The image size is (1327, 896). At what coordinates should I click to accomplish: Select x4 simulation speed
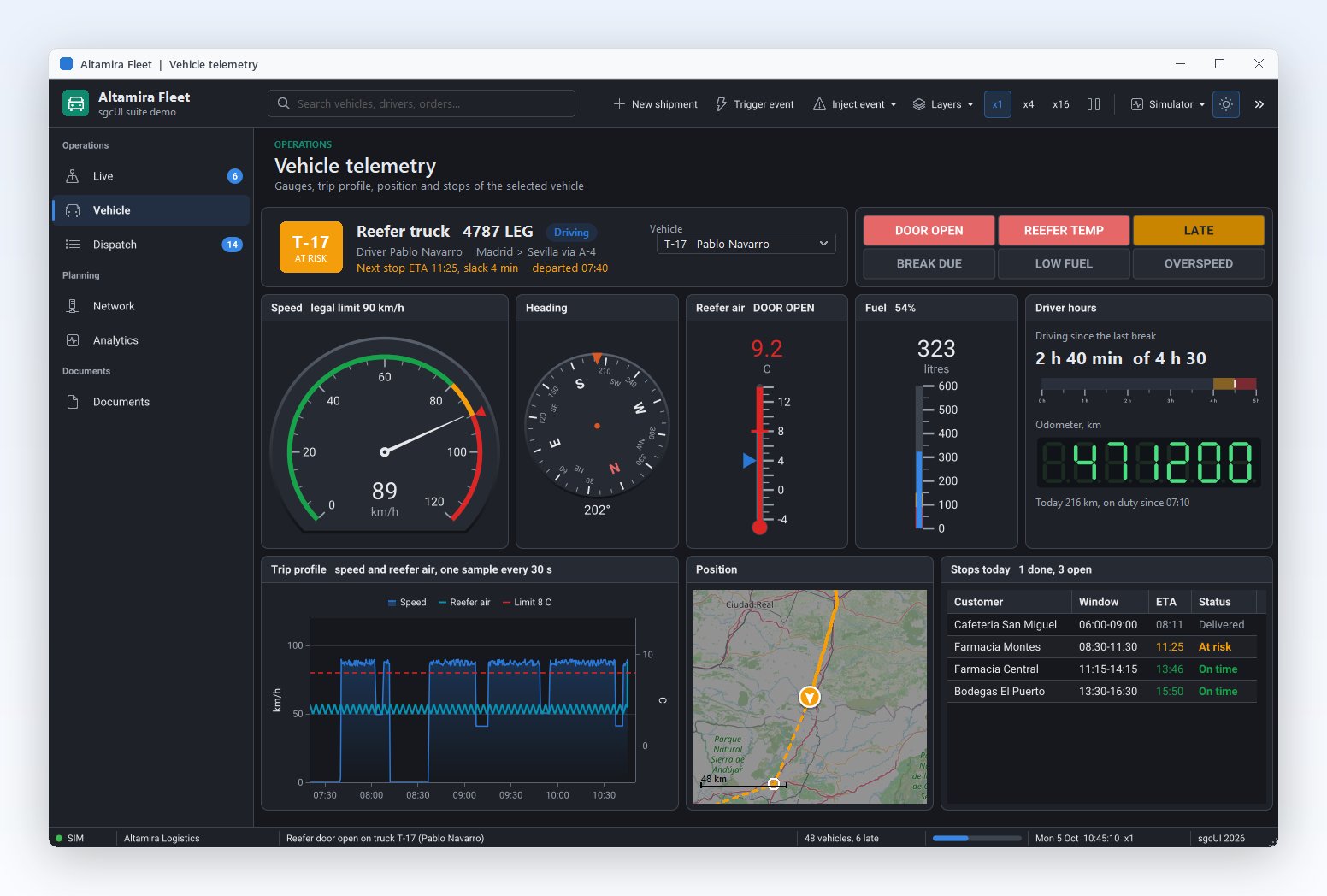pos(1029,104)
